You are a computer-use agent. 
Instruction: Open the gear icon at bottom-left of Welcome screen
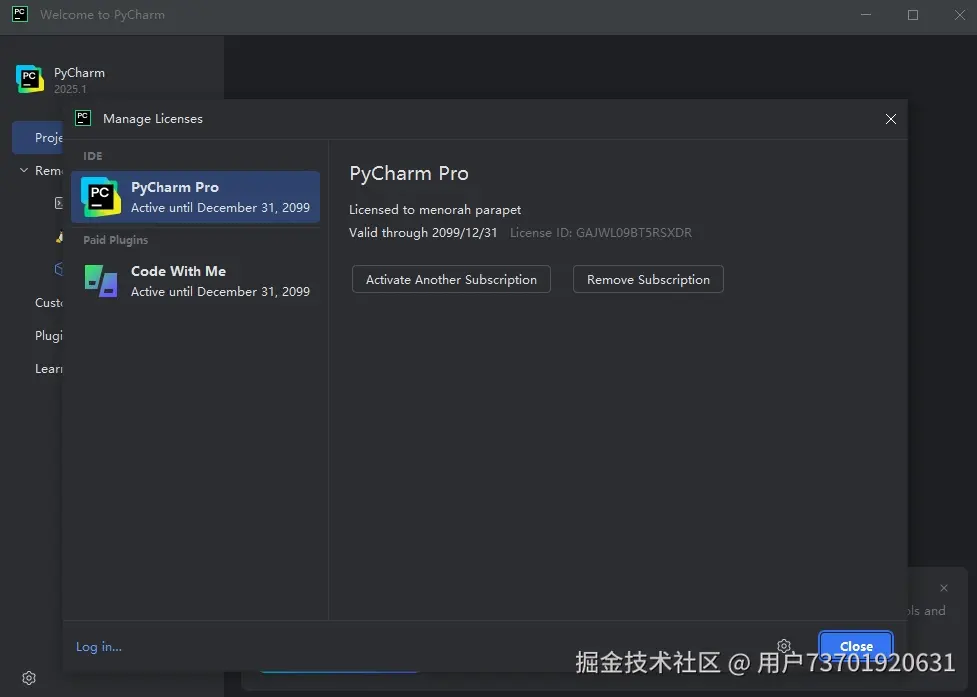[28, 678]
